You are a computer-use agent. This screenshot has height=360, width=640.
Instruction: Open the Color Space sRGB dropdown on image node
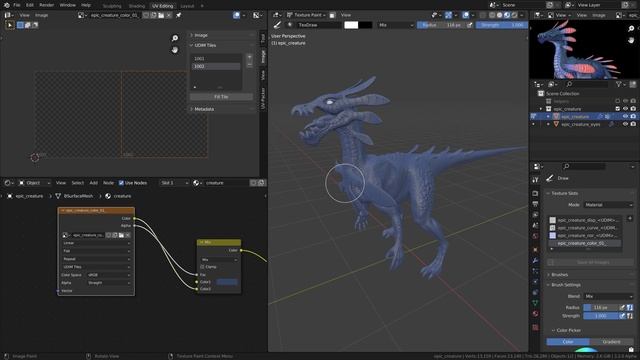(109, 275)
